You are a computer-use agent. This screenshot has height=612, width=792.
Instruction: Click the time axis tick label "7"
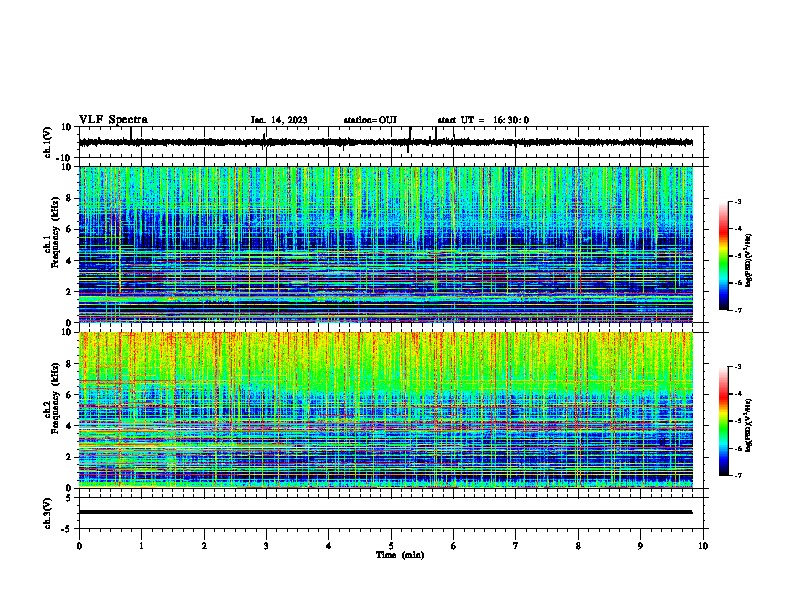516,546
